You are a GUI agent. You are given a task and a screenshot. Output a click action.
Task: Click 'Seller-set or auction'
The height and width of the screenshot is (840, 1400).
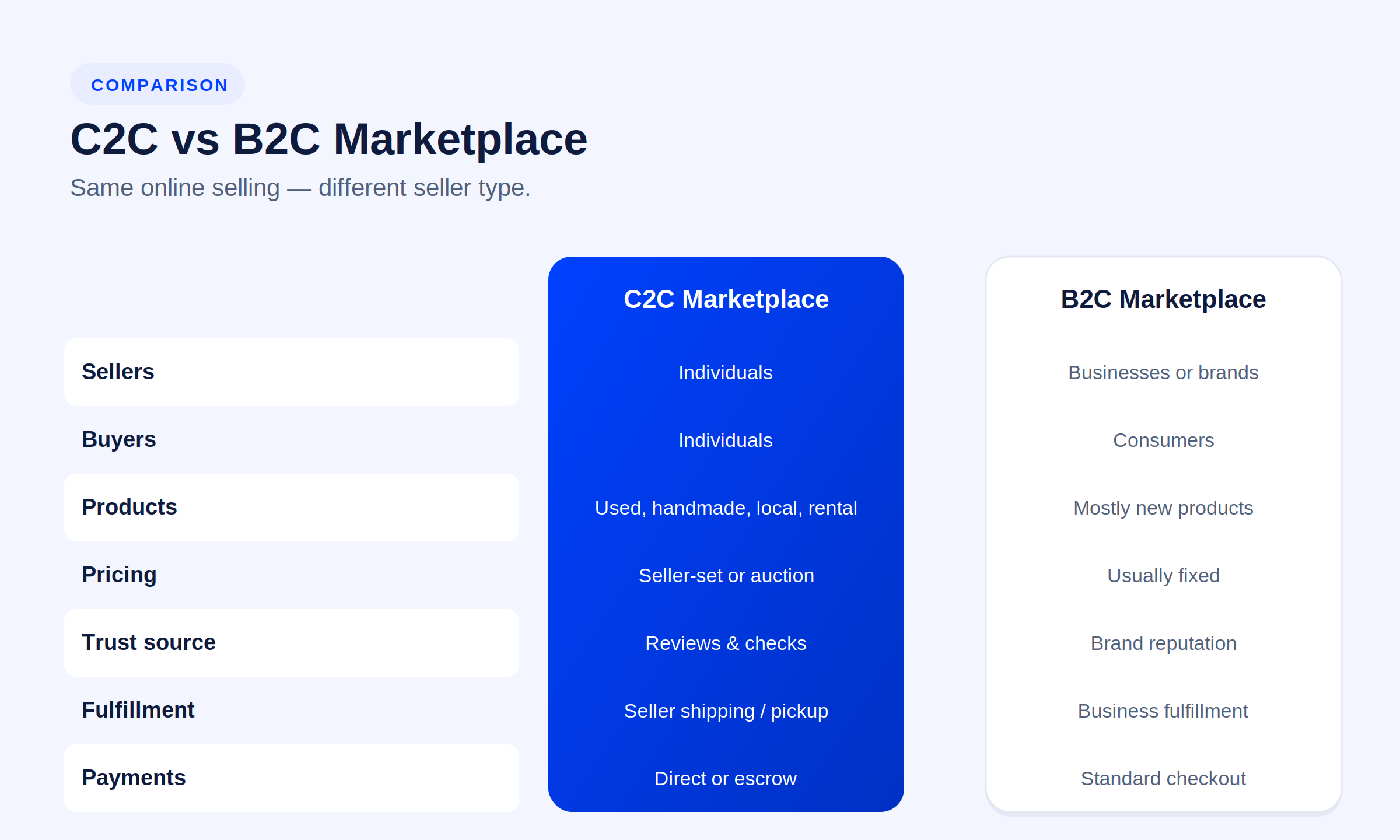726,576
